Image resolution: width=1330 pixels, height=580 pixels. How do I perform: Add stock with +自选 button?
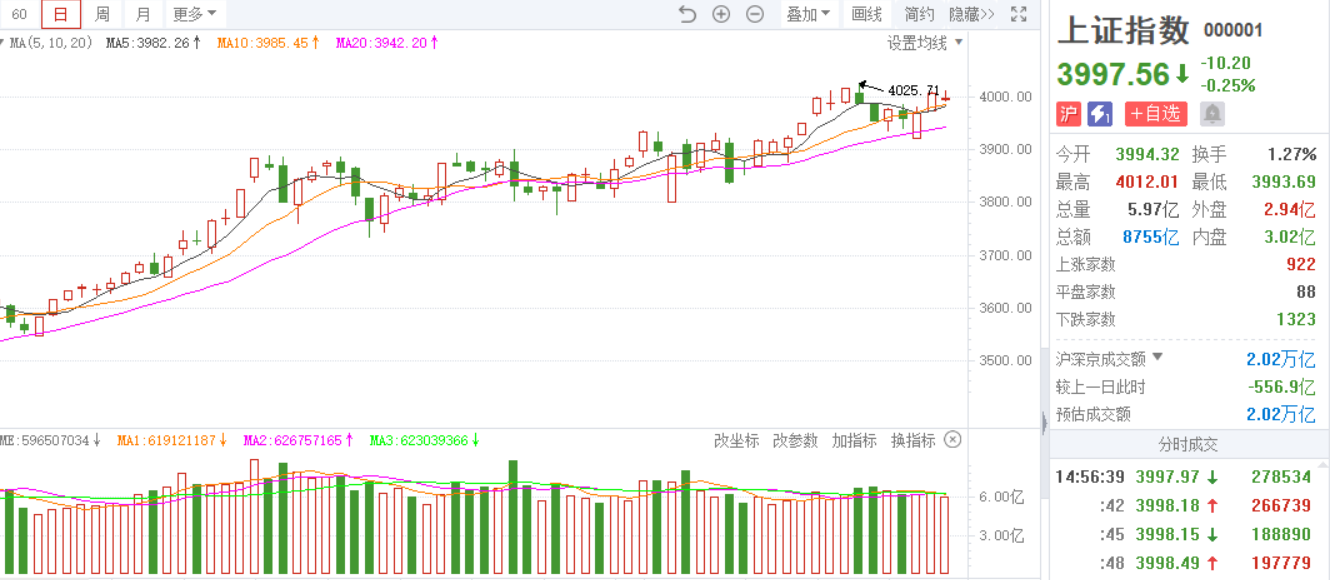click(x=1155, y=114)
